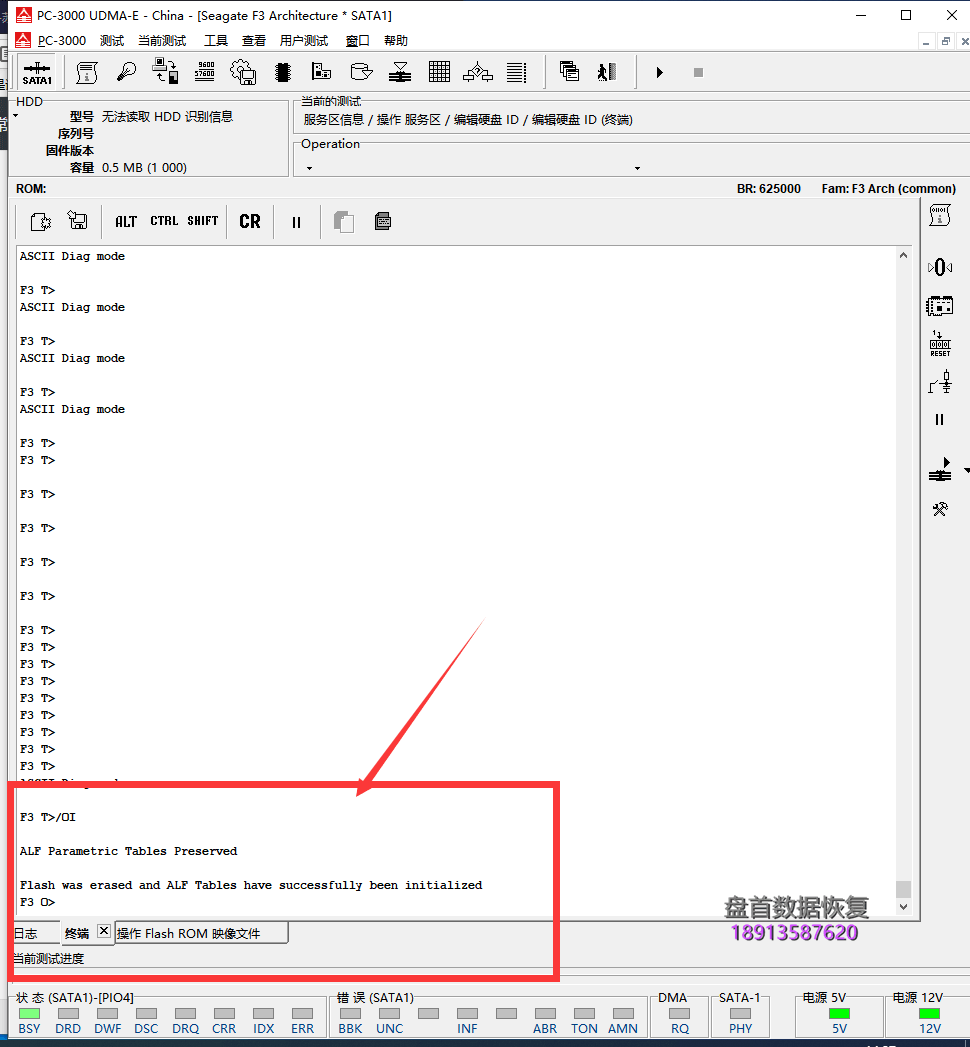Open the 9600/57600 baud rate setting
Screen dimensions: 970x1047
(x=204, y=71)
